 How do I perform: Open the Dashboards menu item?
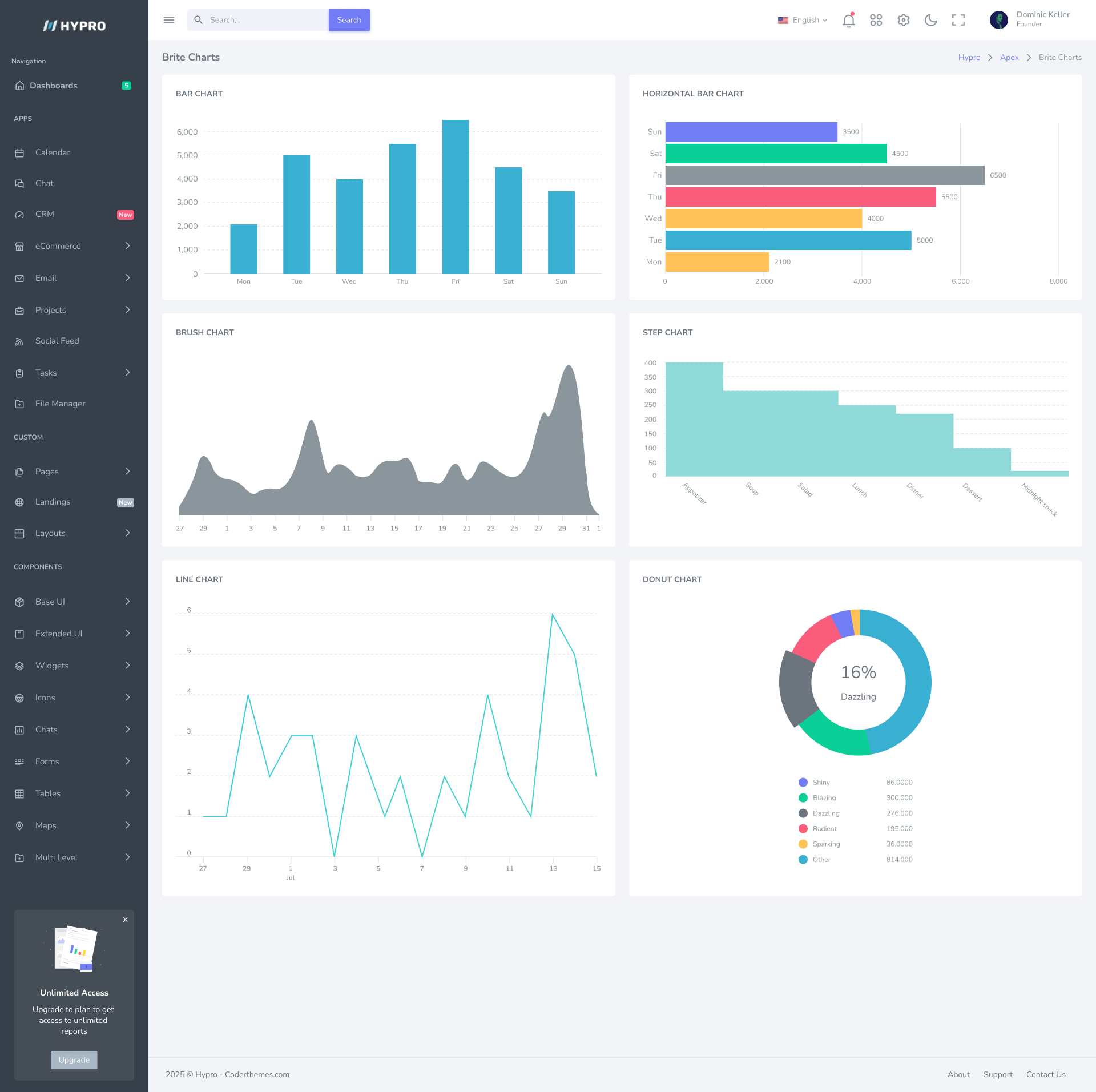(x=54, y=85)
